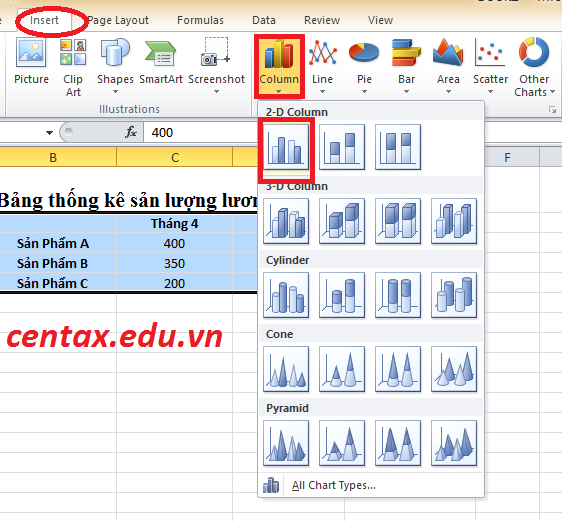Viewport: 562px width, 521px height.
Task: Click the Pie chart icon
Action: (x=364, y=54)
